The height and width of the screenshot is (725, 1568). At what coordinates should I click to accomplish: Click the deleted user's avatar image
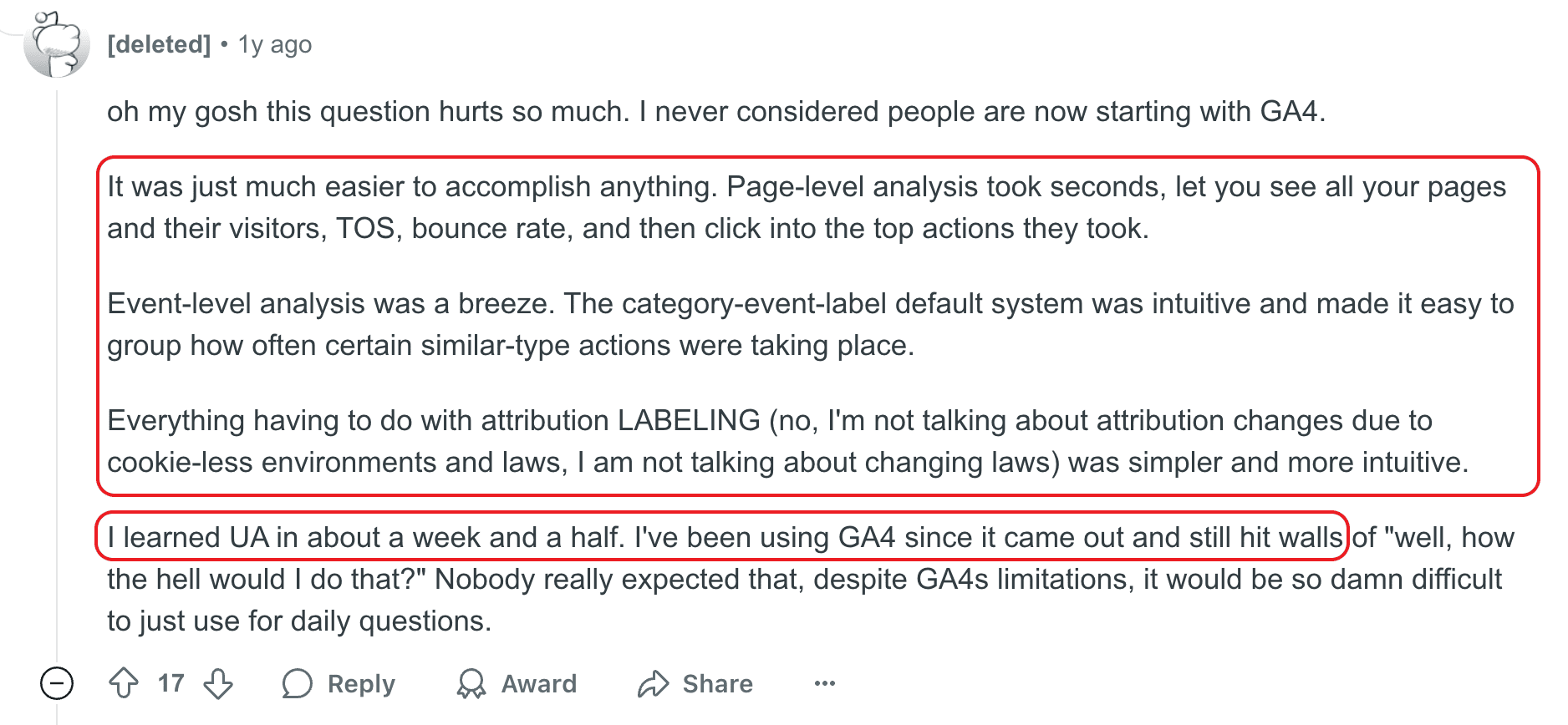point(57,45)
